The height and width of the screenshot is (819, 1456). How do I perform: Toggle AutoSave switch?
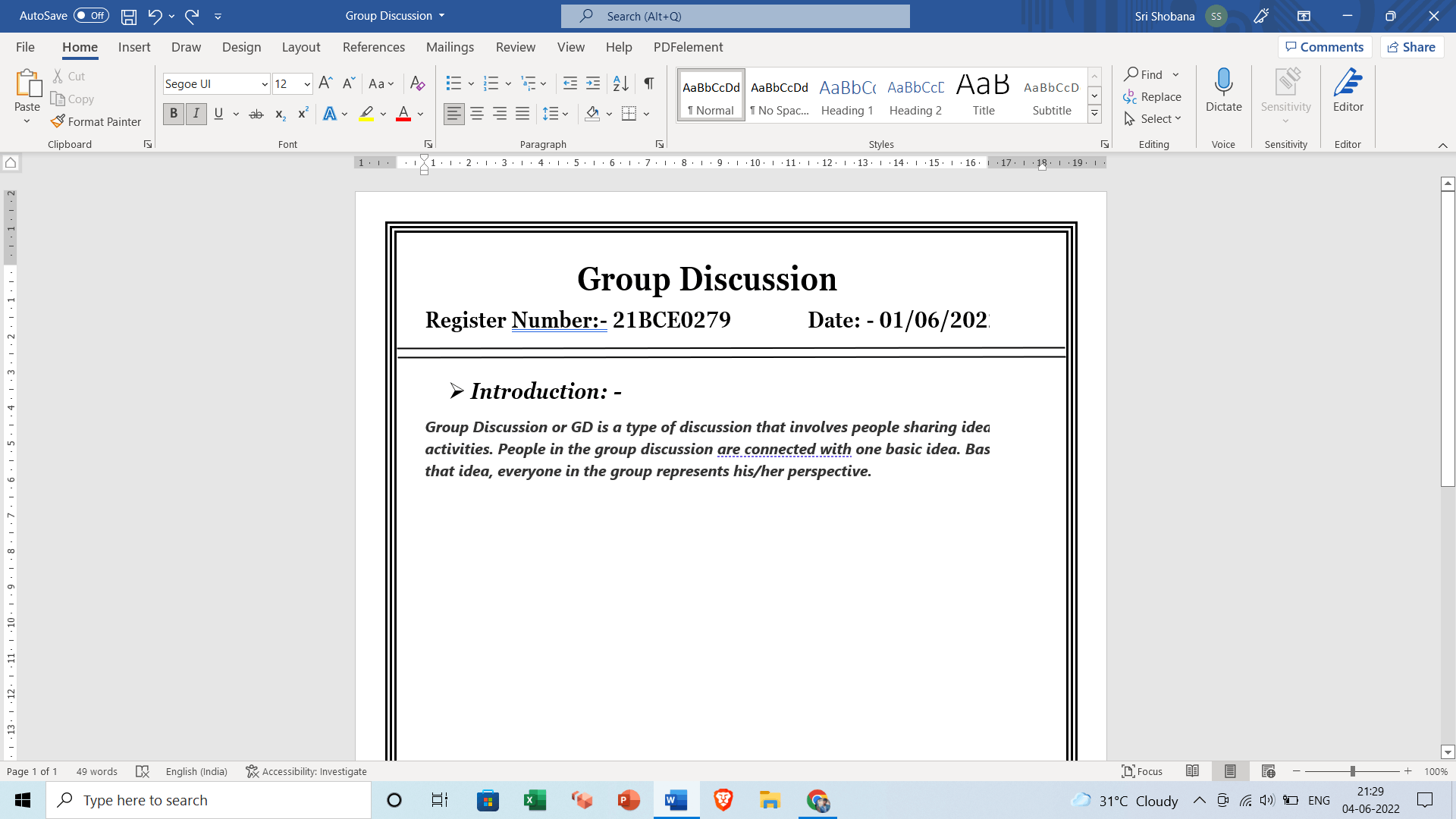click(91, 16)
